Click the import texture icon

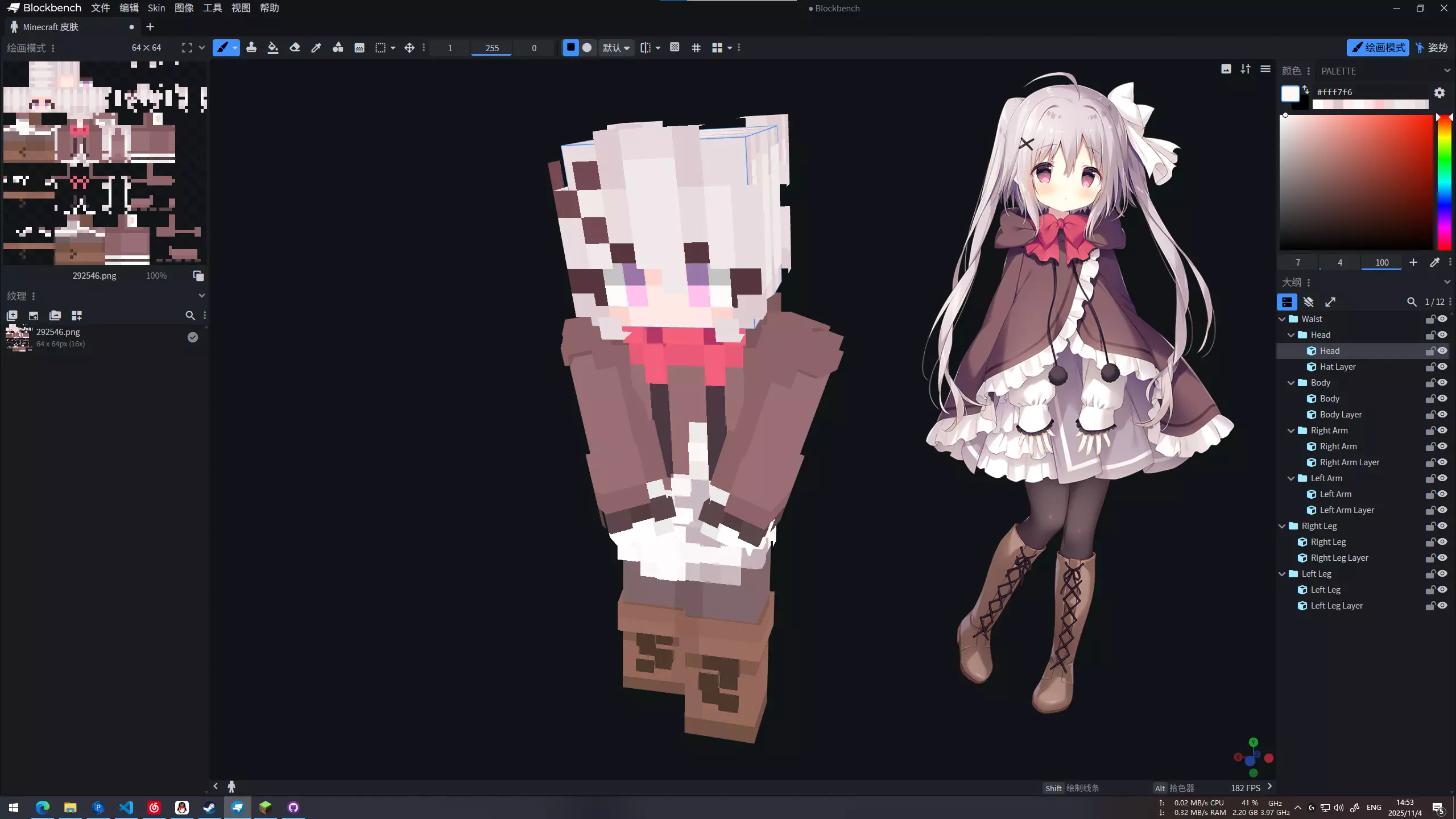[x=34, y=315]
